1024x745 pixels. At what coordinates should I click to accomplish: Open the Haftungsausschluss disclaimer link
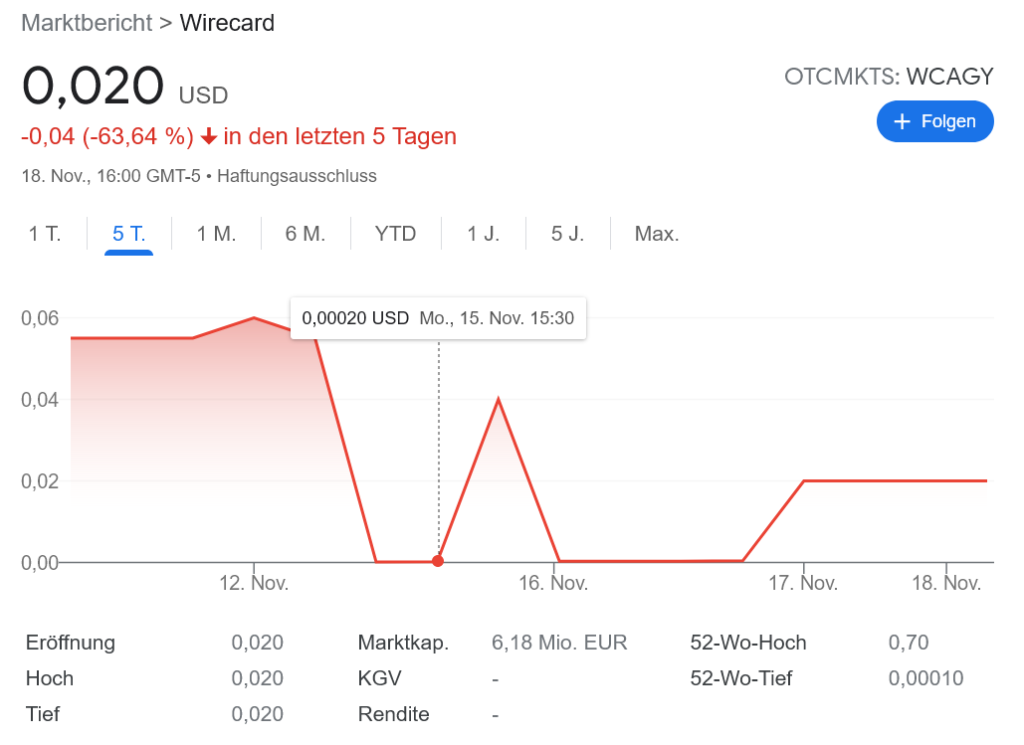(296, 176)
